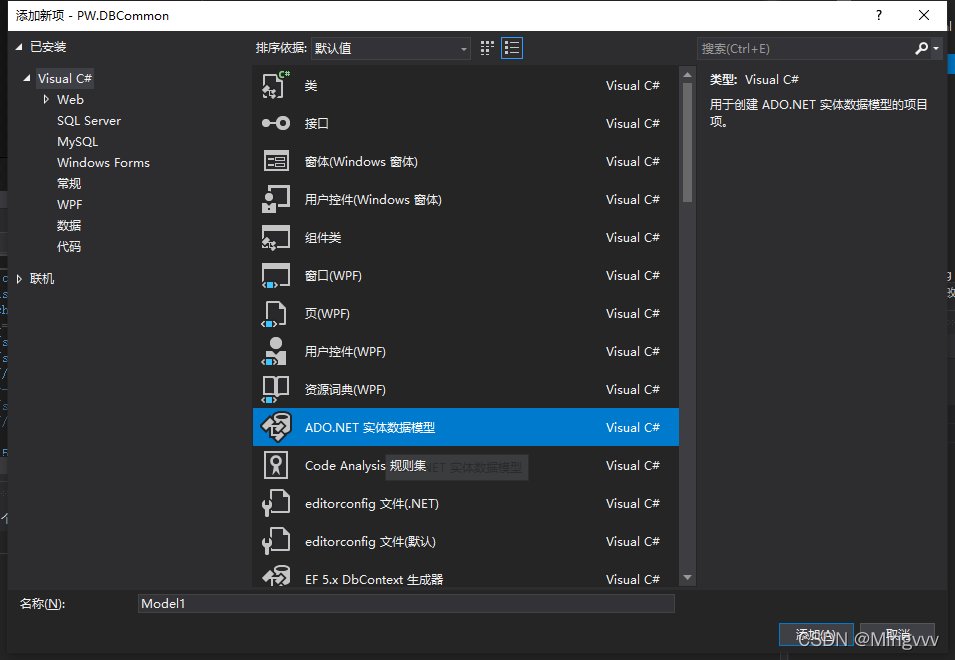Image resolution: width=955 pixels, height=660 pixels.
Task: Select the MySQL category
Action: 77,141
